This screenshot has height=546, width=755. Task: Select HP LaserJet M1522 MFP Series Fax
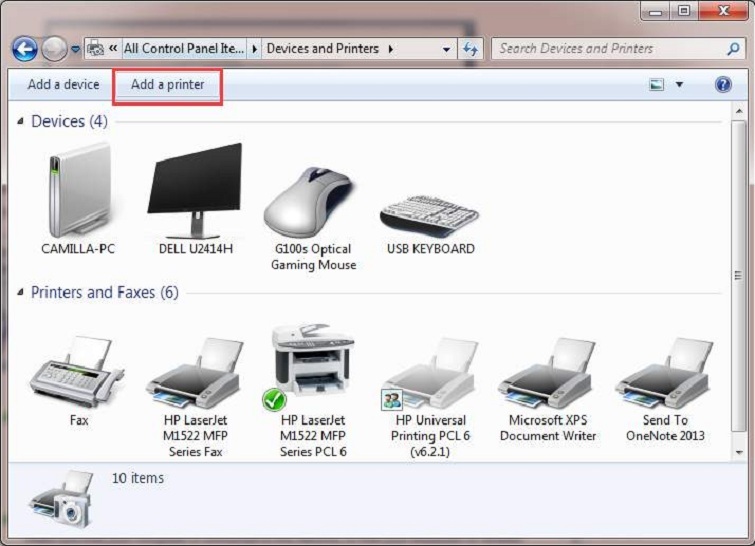click(x=196, y=373)
